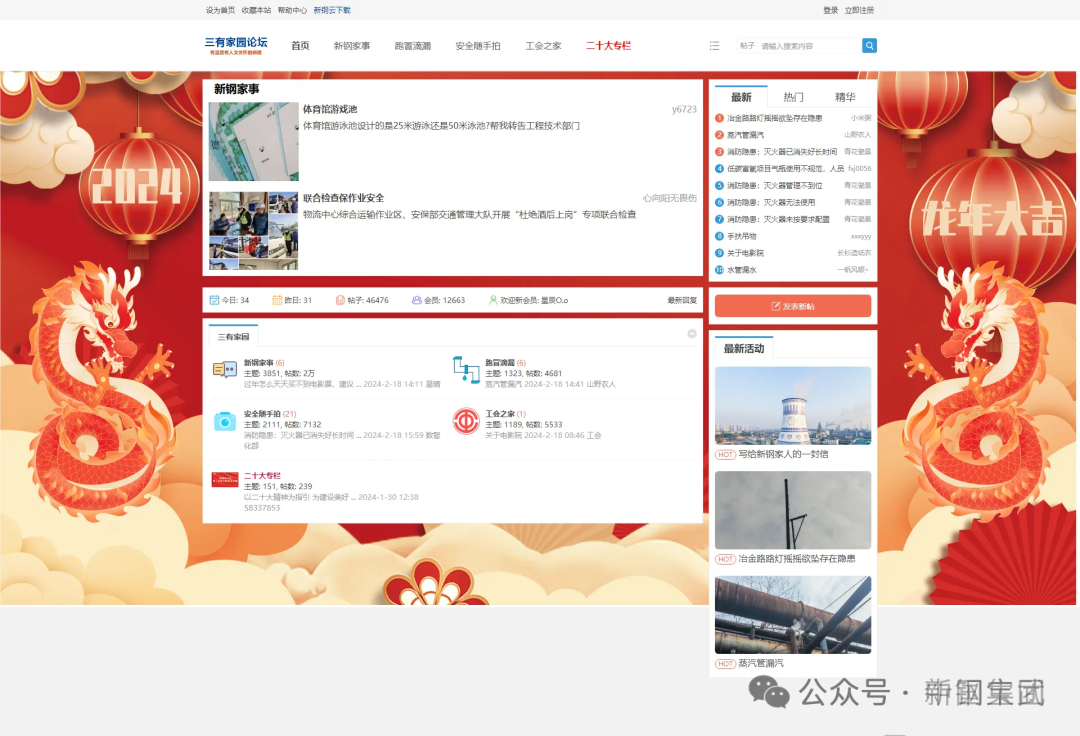Switch to the 精华 tab

[845, 97]
